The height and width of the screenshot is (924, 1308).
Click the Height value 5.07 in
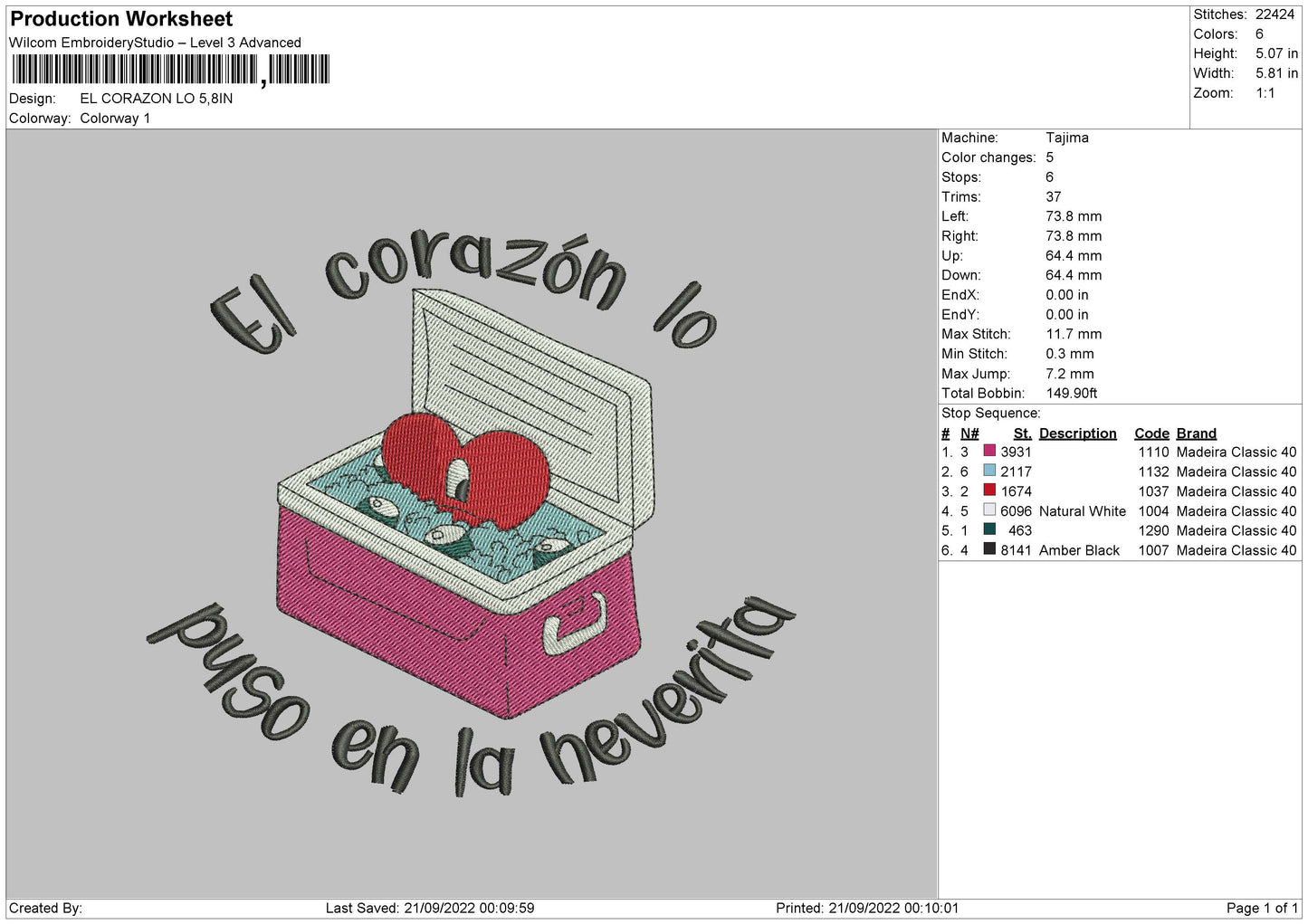point(1276,54)
